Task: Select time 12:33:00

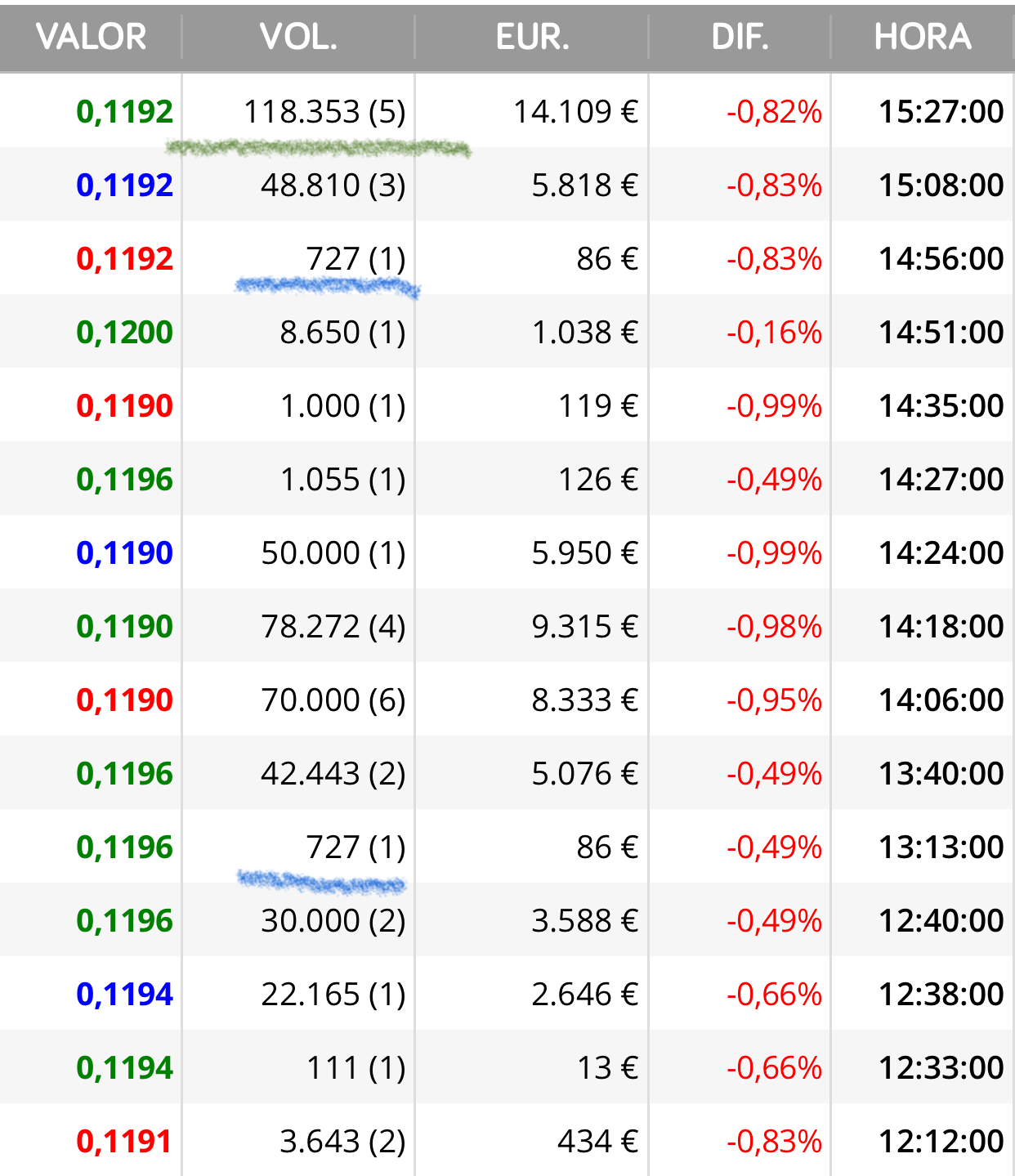Action: pos(941,1068)
